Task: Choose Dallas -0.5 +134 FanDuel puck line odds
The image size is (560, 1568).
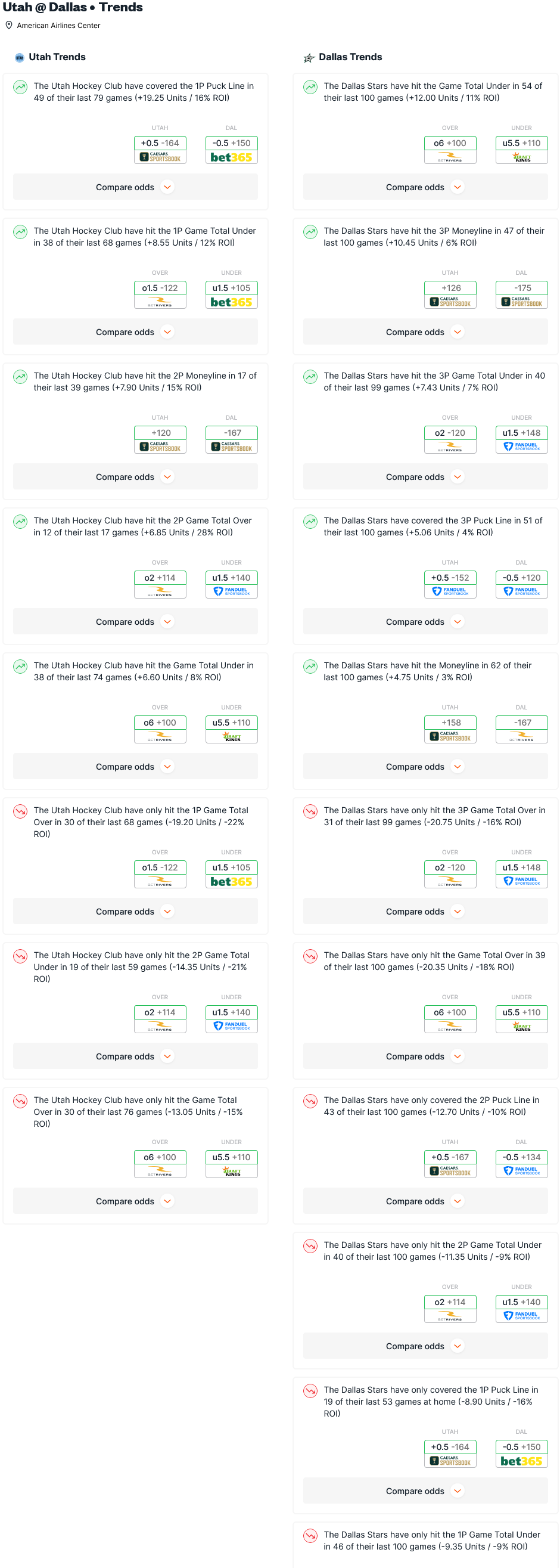Action: [x=521, y=1163]
